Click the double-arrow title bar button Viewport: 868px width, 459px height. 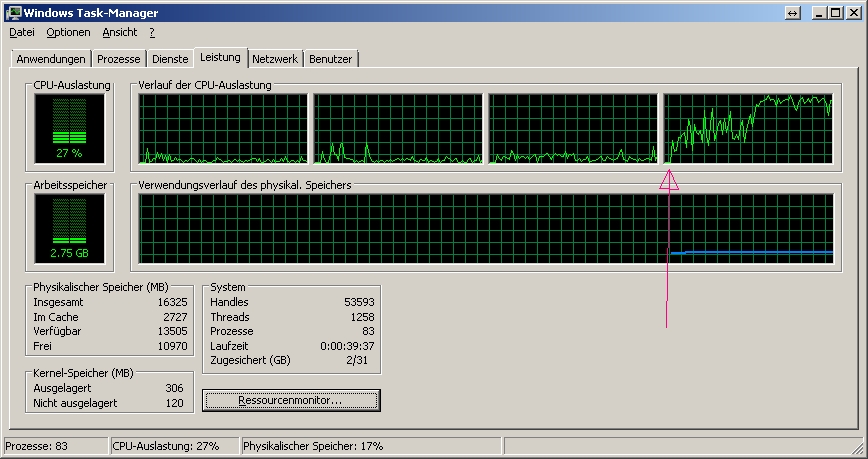click(793, 13)
